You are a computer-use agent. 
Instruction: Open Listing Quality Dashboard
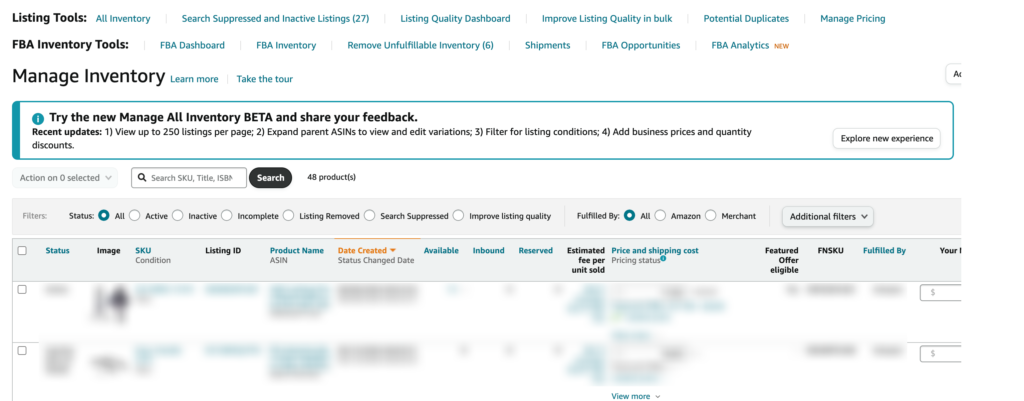(455, 19)
